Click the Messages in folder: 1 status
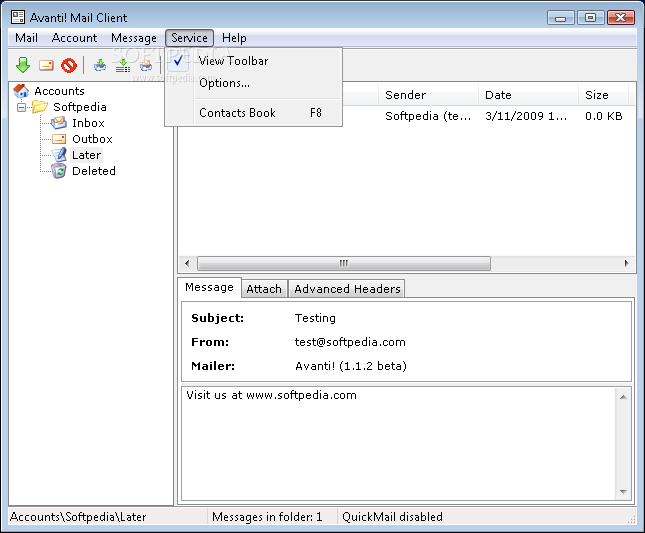Viewport: 645px width, 533px height. click(x=267, y=517)
